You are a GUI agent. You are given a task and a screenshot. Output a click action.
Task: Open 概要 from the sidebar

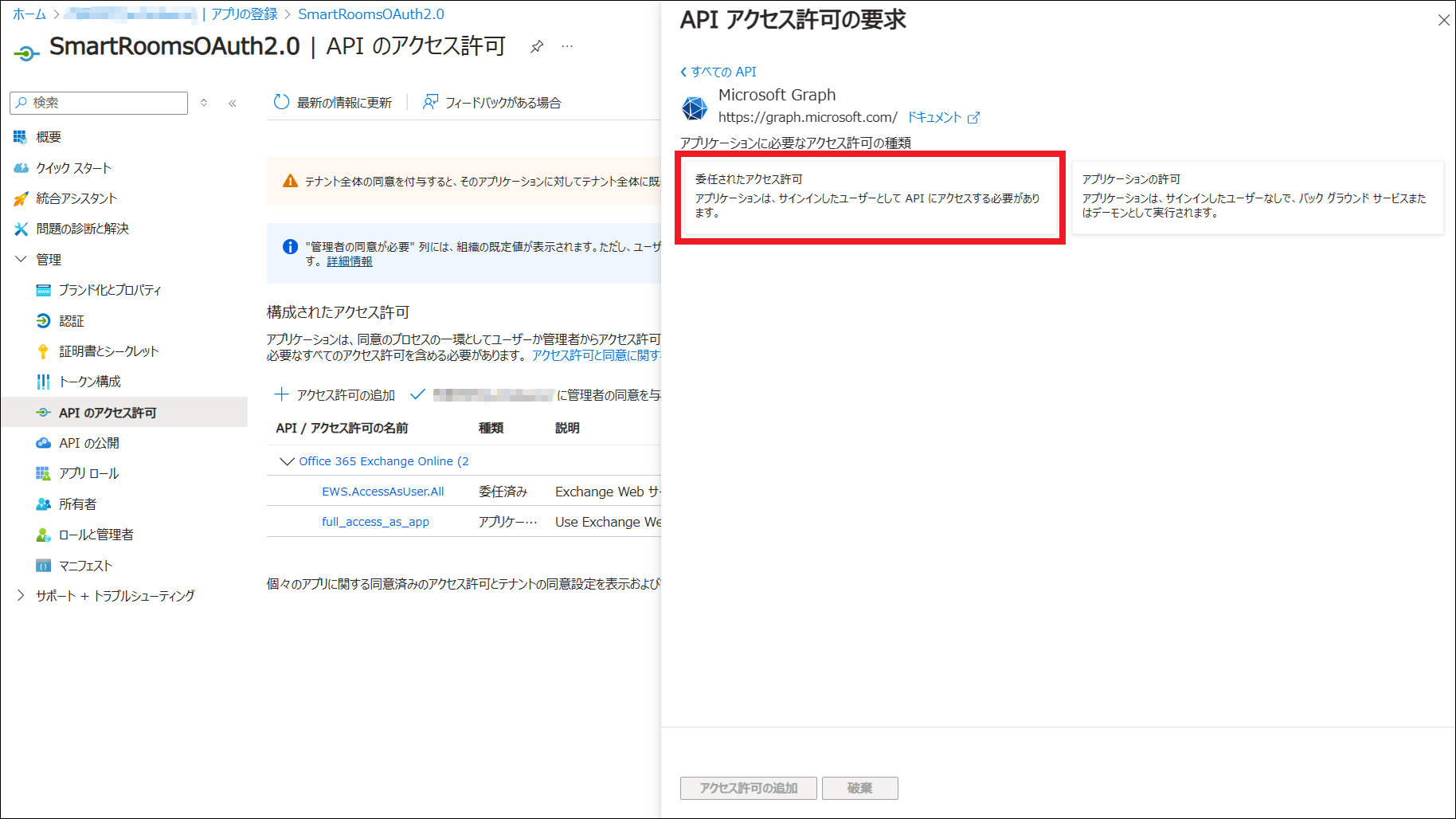click(x=49, y=137)
